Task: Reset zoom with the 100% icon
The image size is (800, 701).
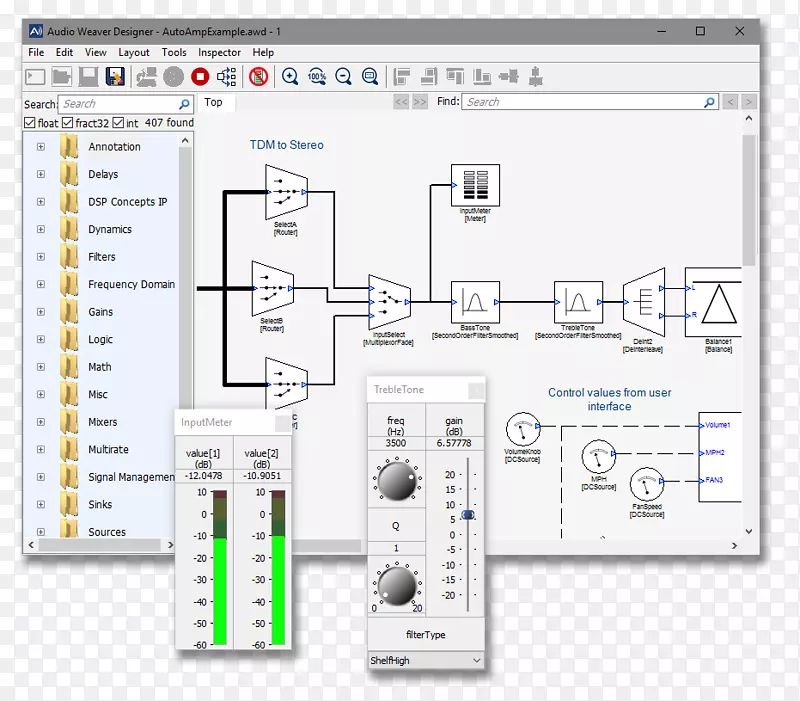Action: coord(317,76)
